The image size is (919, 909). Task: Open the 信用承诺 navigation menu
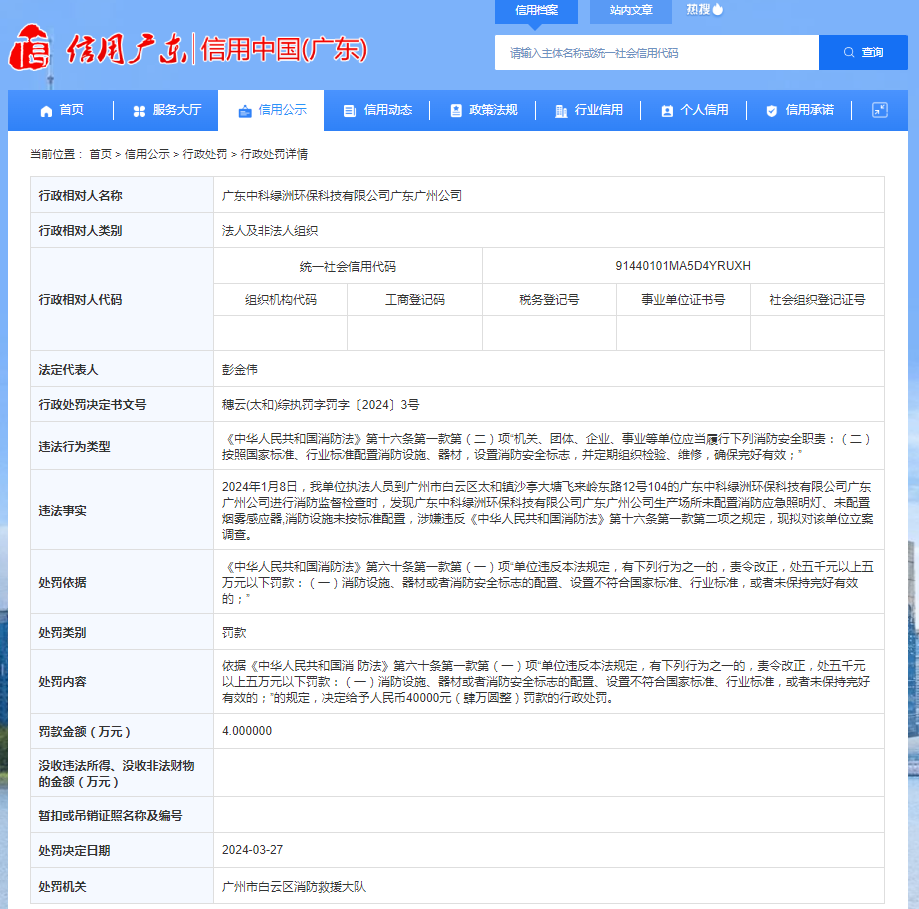800,110
